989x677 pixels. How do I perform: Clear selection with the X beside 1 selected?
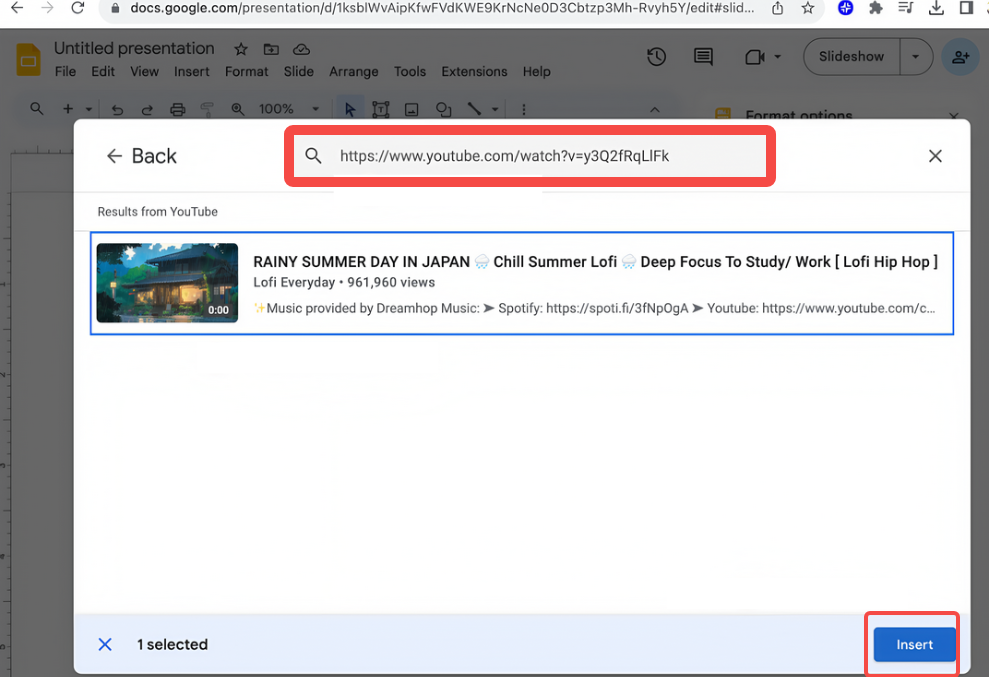tap(105, 644)
